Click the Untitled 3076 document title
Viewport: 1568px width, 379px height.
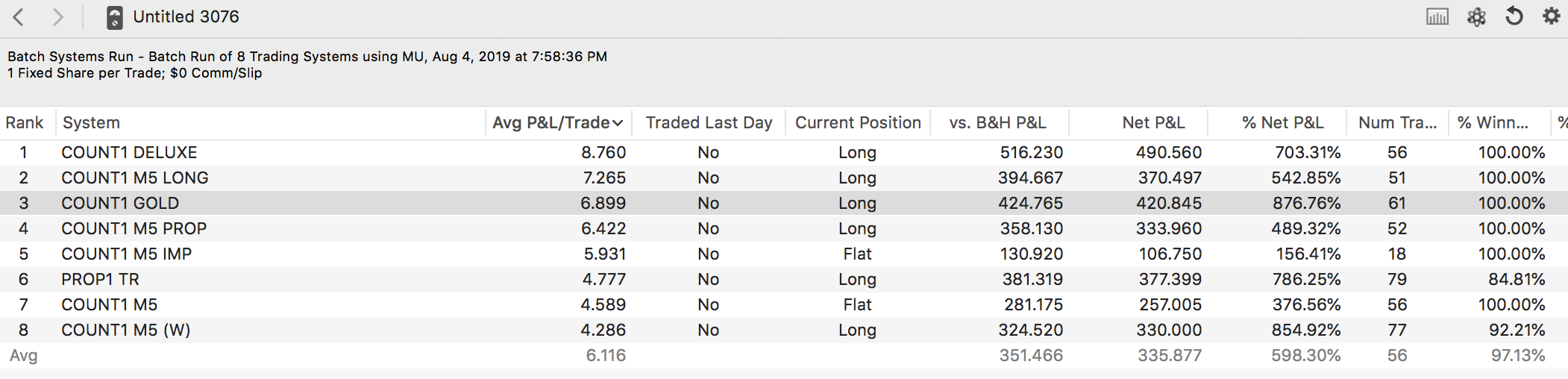186,17
